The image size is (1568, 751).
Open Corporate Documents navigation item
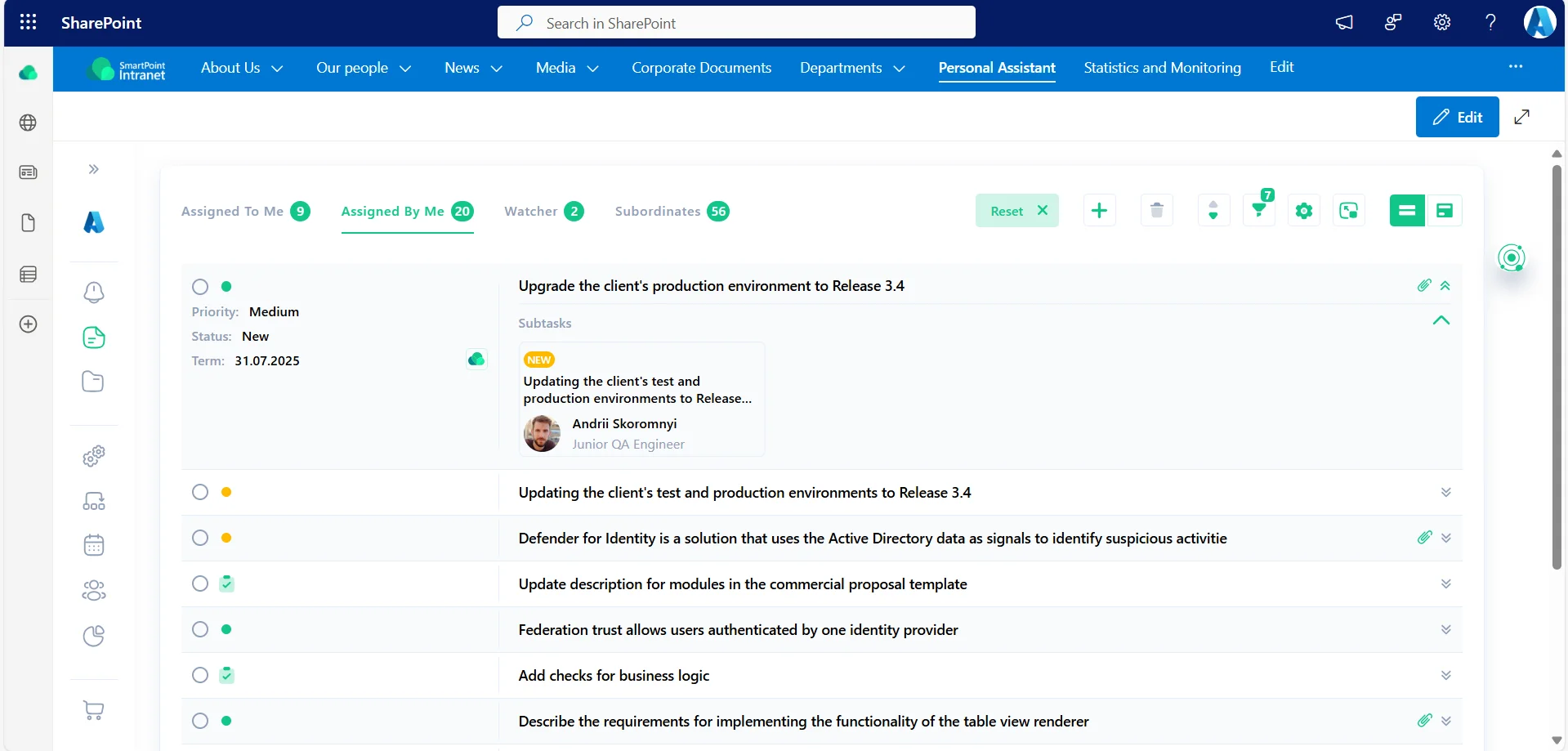[x=701, y=68]
